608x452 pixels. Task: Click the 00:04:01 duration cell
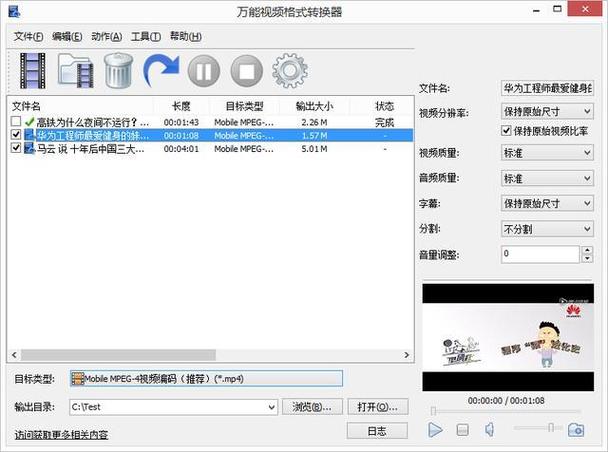pos(181,149)
